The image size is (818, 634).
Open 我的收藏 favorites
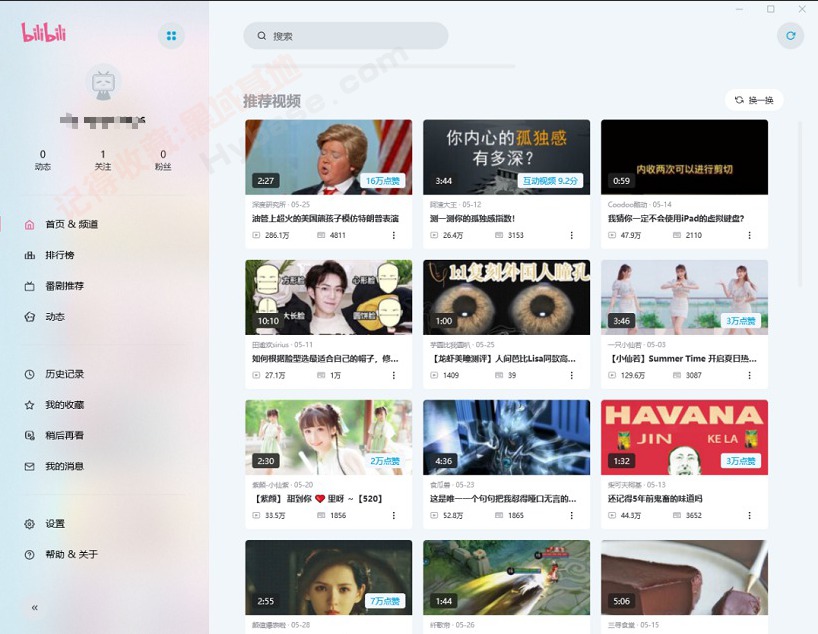pyautogui.click(x=54, y=405)
